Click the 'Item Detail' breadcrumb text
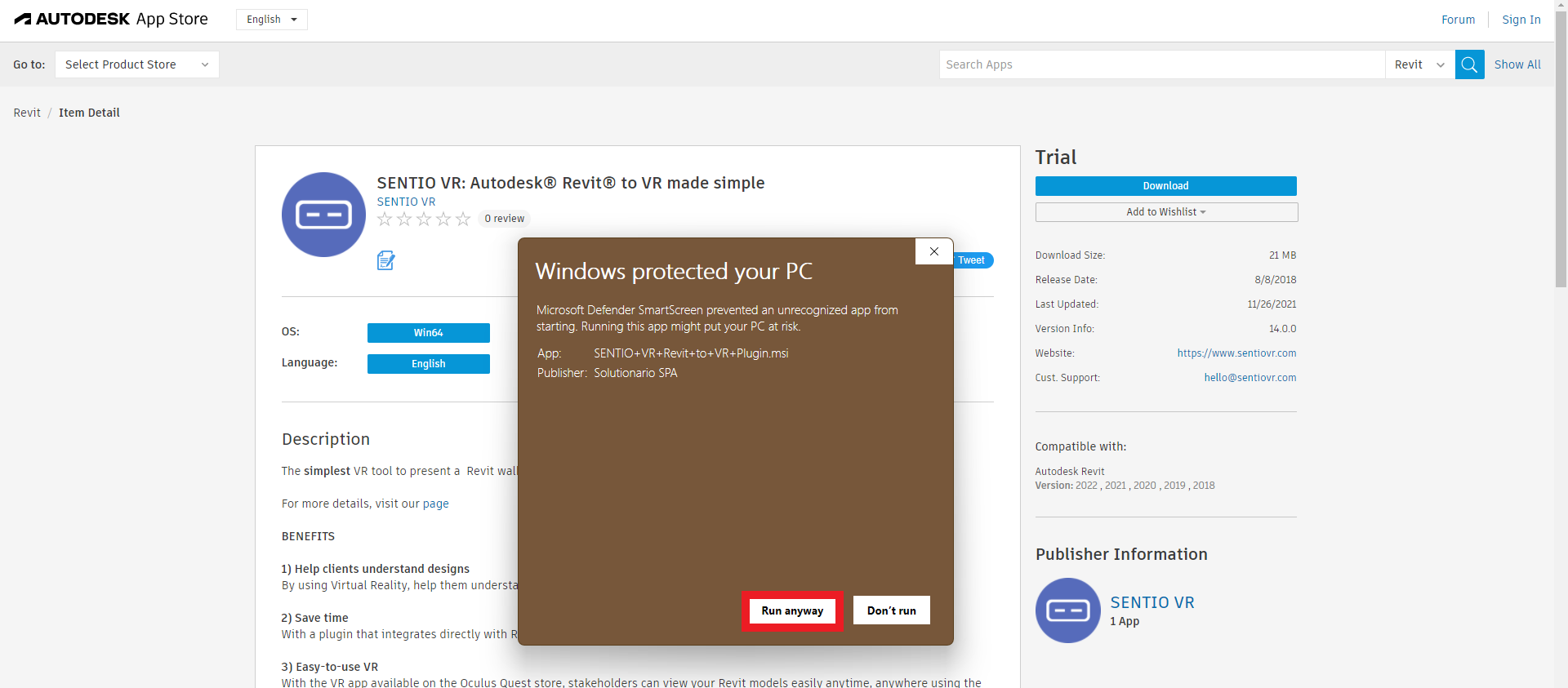The height and width of the screenshot is (688, 1568). tap(89, 113)
